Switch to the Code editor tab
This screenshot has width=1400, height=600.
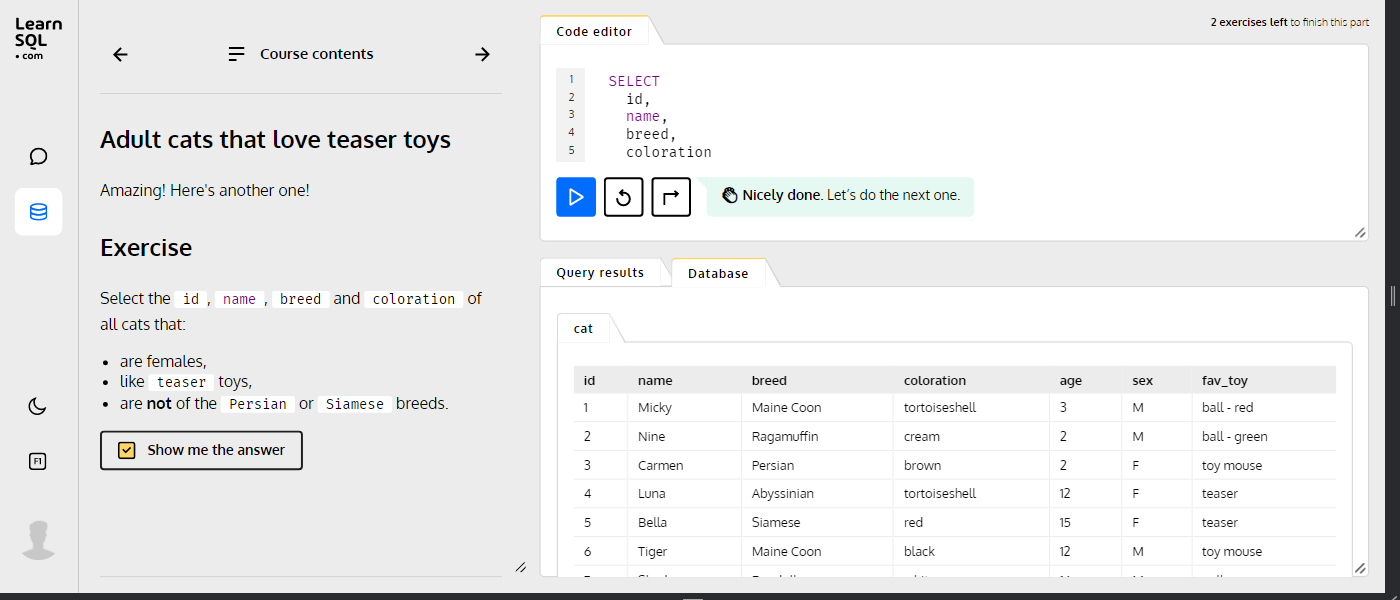pyautogui.click(x=594, y=31)
